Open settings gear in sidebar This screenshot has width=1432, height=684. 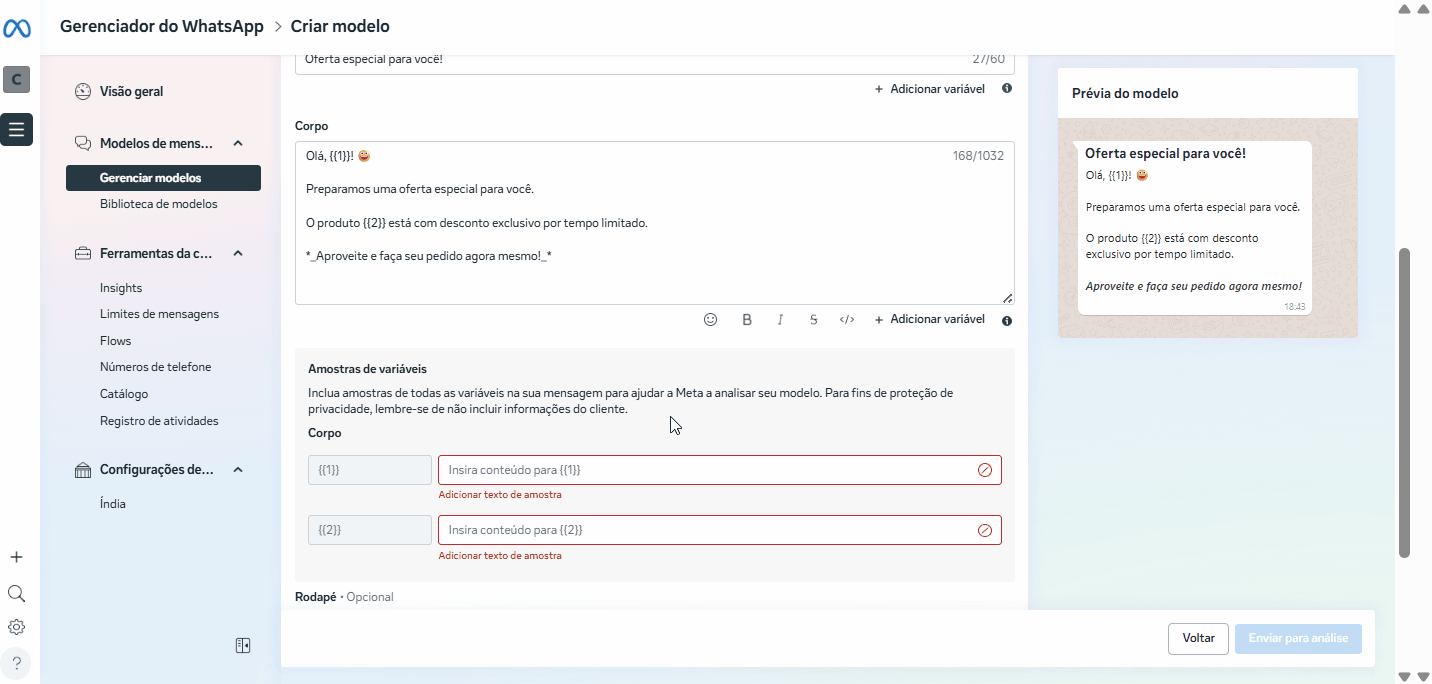[16, 627]
